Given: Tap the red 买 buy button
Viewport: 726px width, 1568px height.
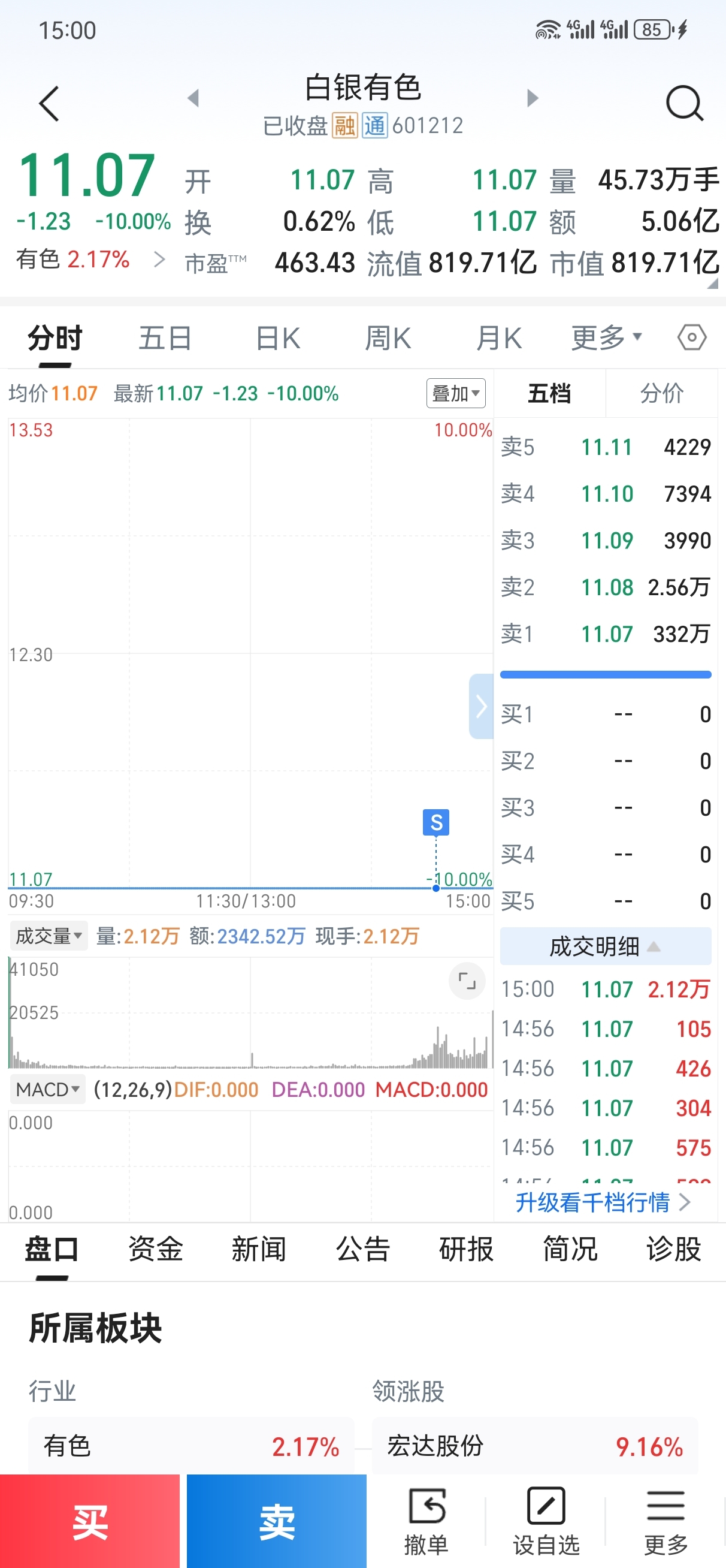Looking at the screenshot, I should click(x=90, y=1521).
